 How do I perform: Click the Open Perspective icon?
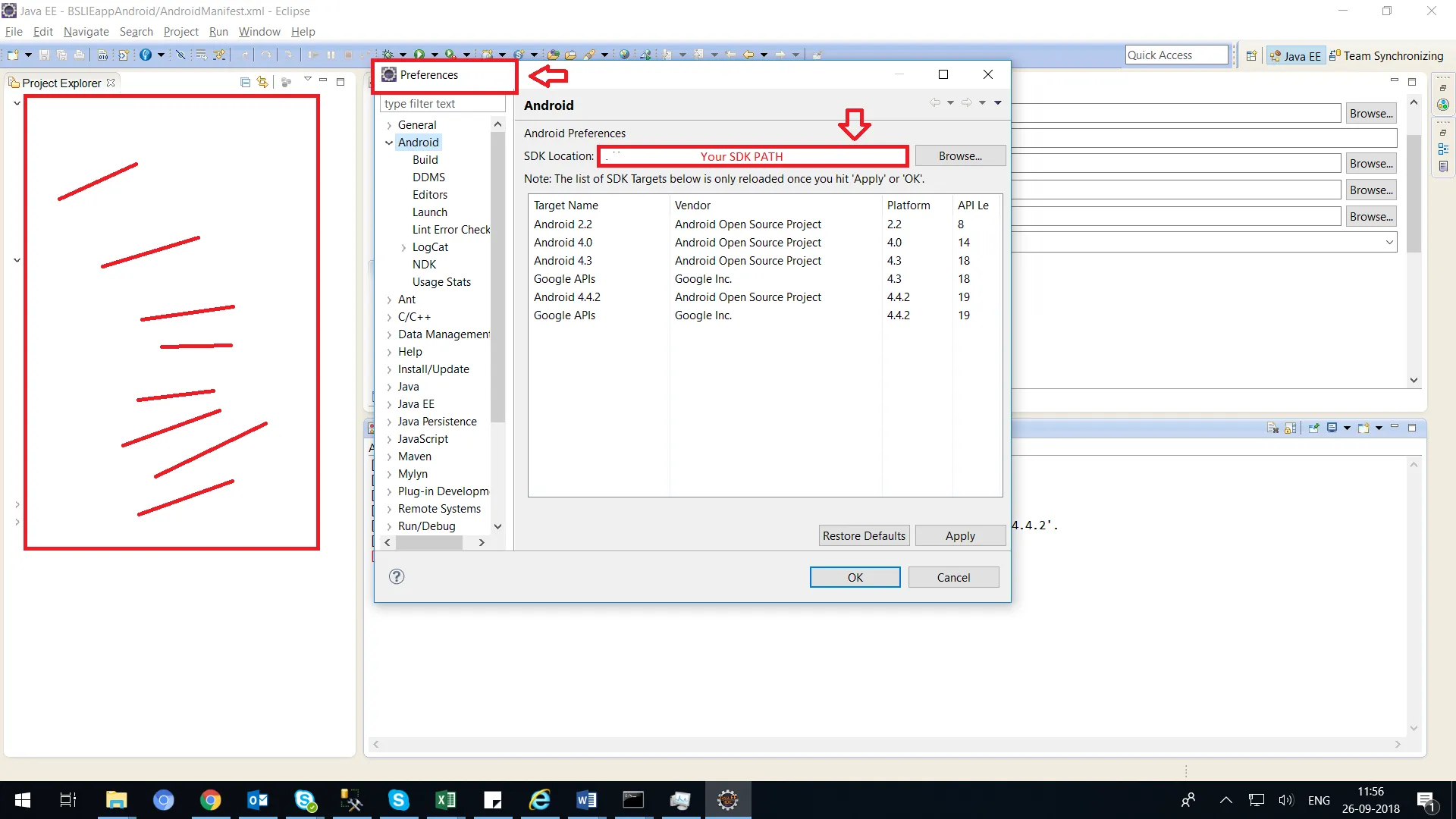pos(1251,55)
